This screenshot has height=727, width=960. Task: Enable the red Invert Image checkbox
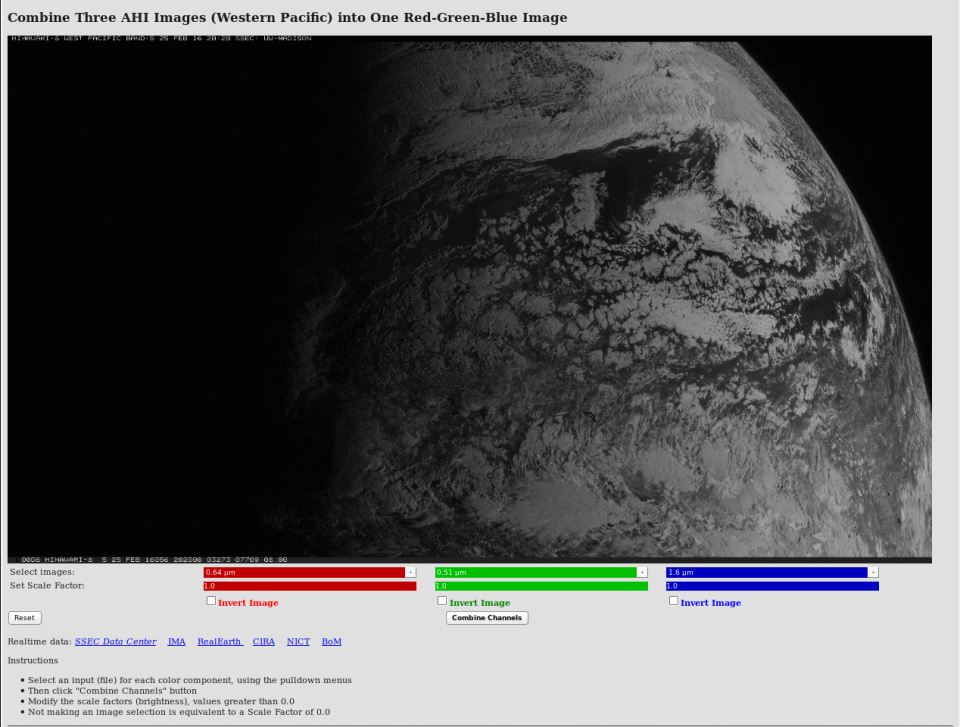click(x=211, y=601)
